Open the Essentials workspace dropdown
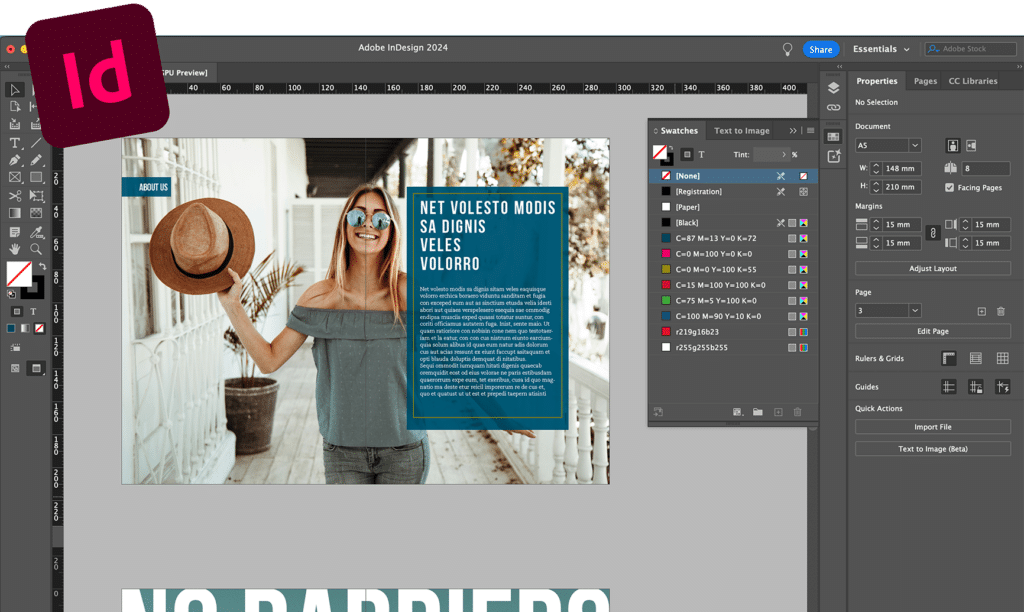The height and width of the screenshot is (612, 1024). (881, 49)
